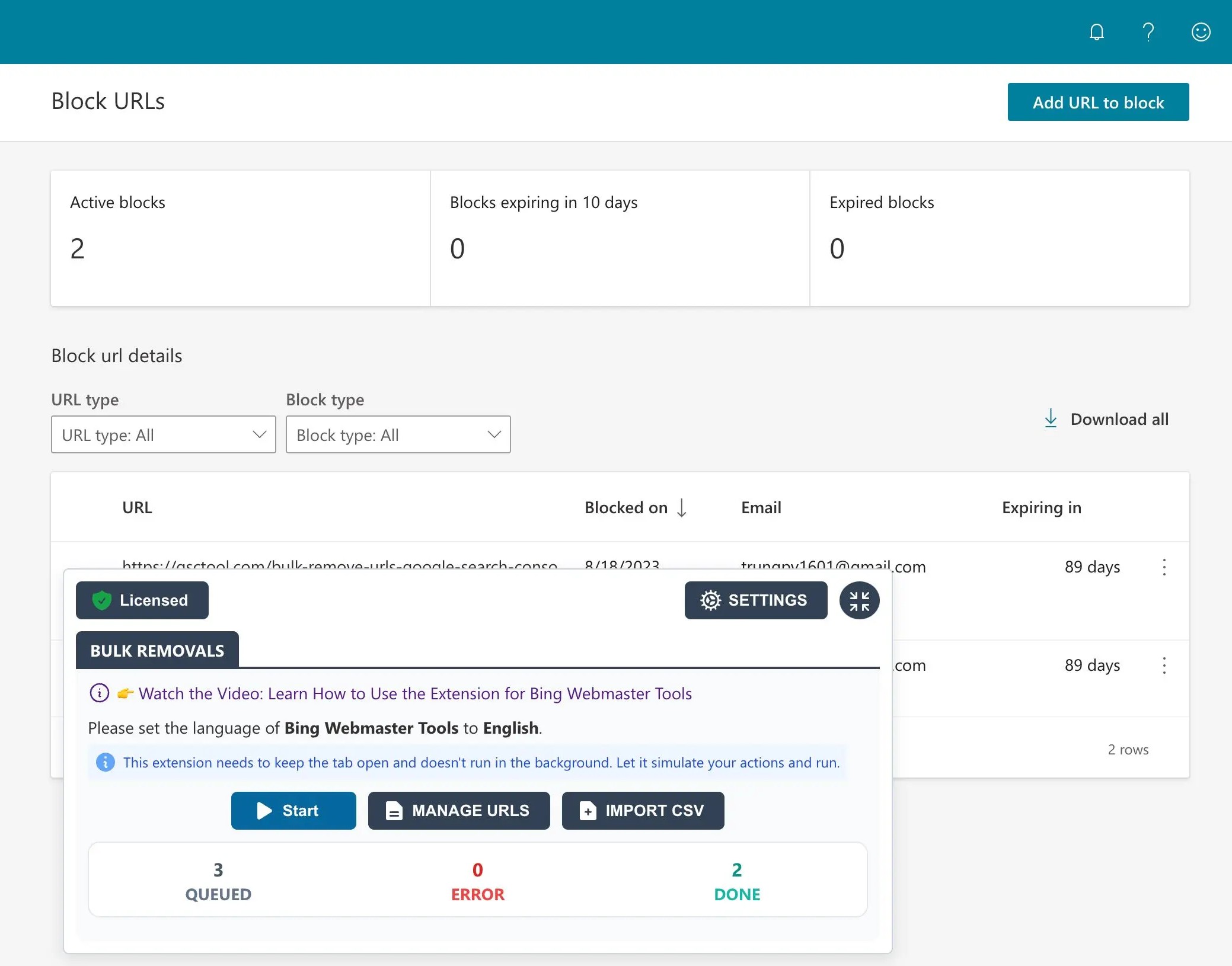Click Add URL to block button
The image size is (1232, 966).
tap(1098, 103)
